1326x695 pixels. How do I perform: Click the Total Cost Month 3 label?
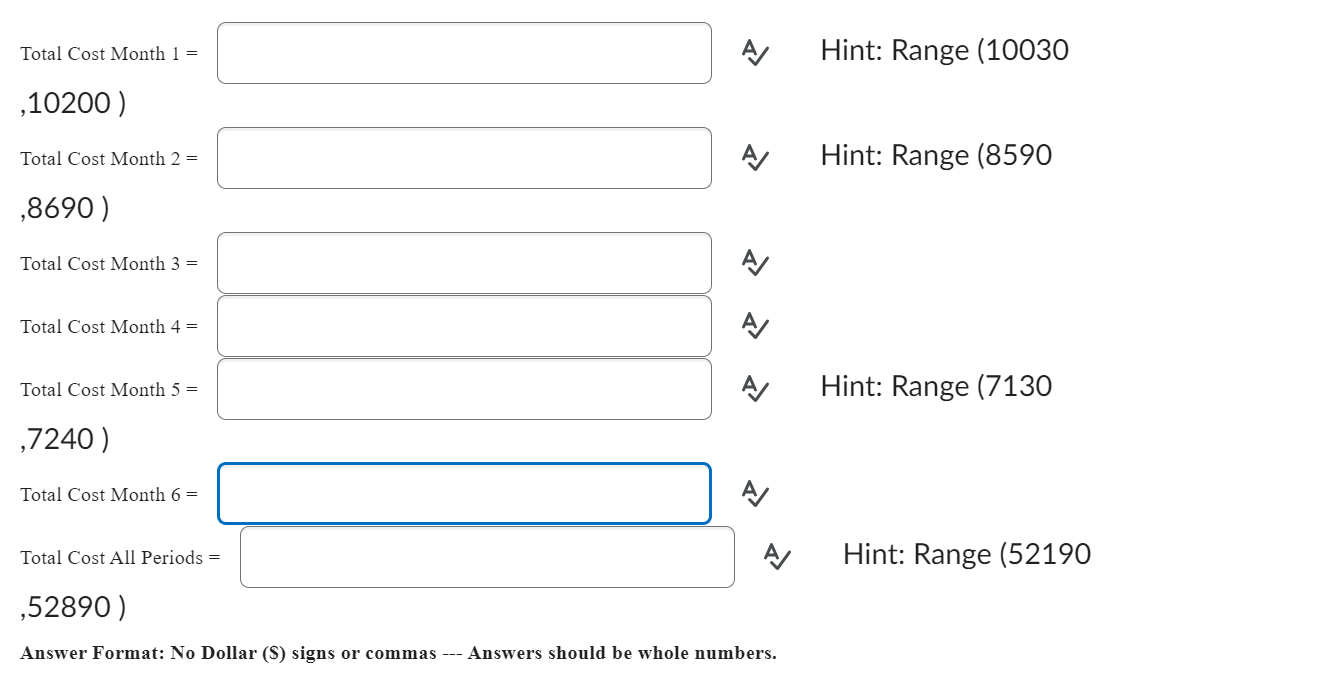(105, 263)
